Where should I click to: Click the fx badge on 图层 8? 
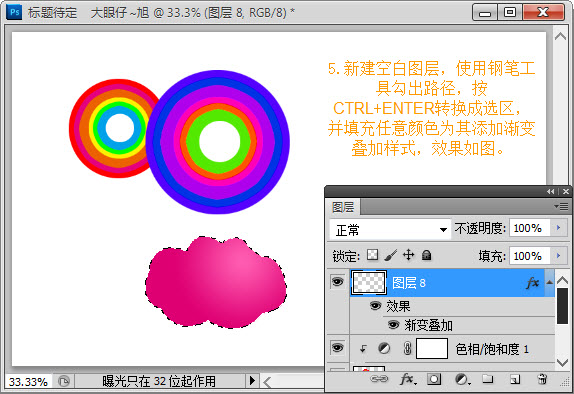point(533,282)
